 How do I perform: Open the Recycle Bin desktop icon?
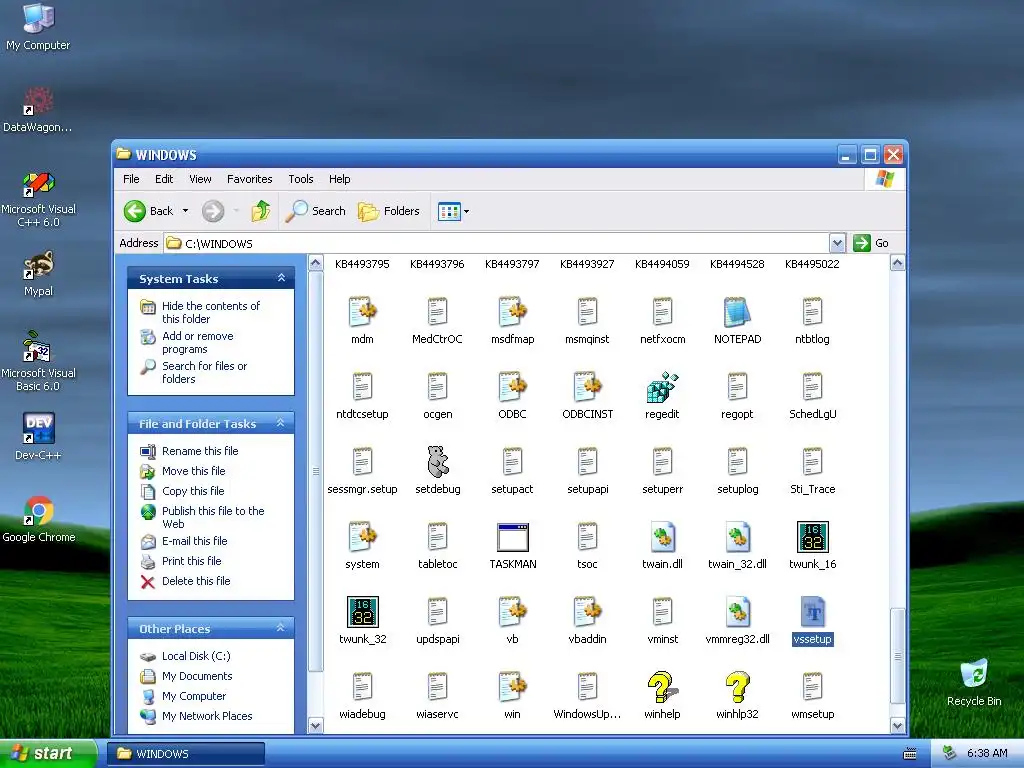click(x=974, y=683)
